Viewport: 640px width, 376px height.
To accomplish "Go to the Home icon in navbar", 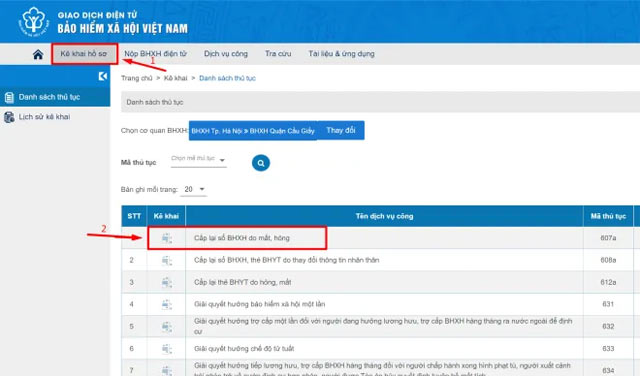I will [x=38, y=54].
